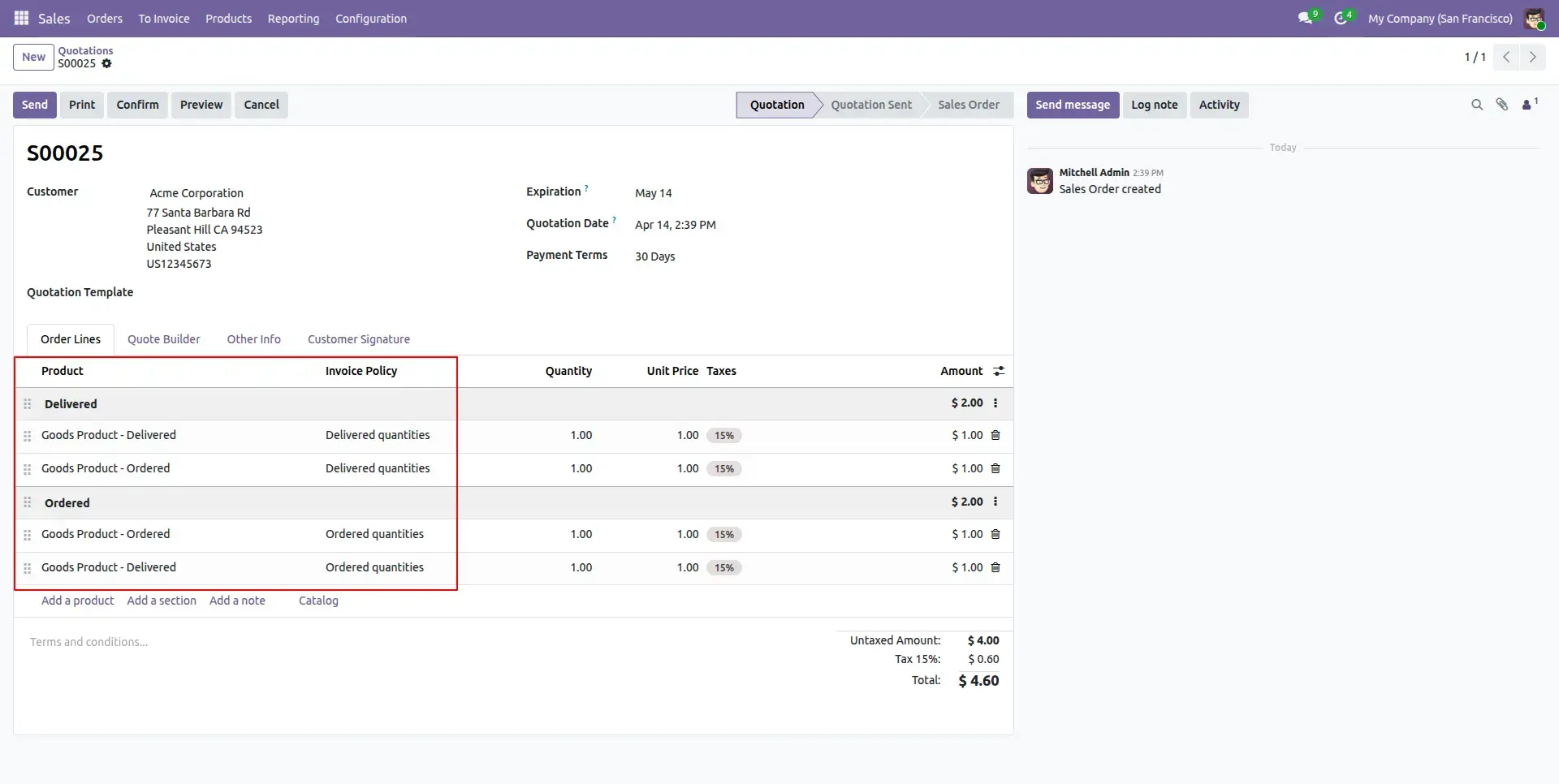Image resolution: width=1559 pixels, height=784 pixels.
Task: Click the Sales app title
Action: pyautogui.click(x=54, y=18)
